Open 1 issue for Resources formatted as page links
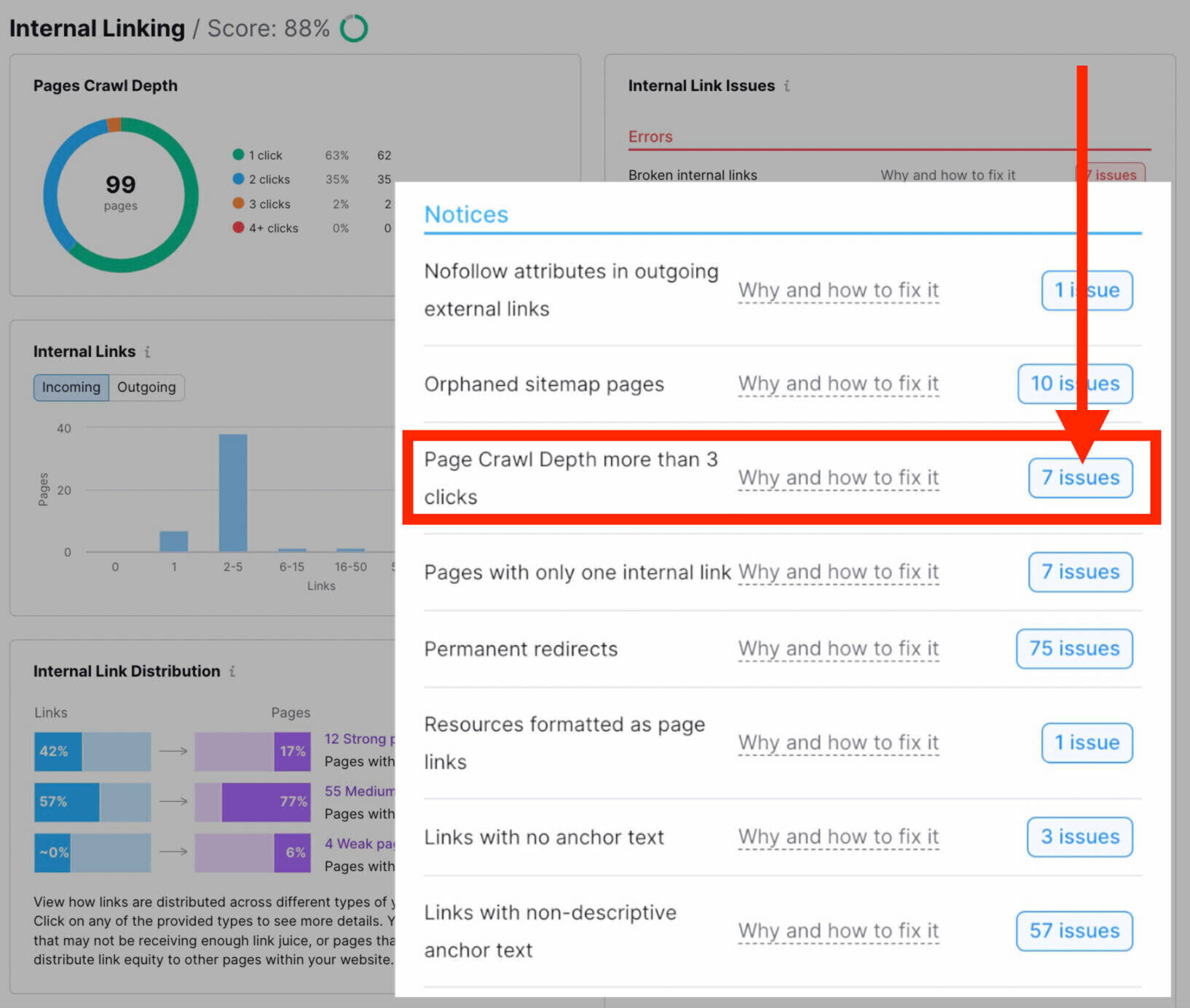This screenshot has height=1008, width=1190. point(1086,743)
